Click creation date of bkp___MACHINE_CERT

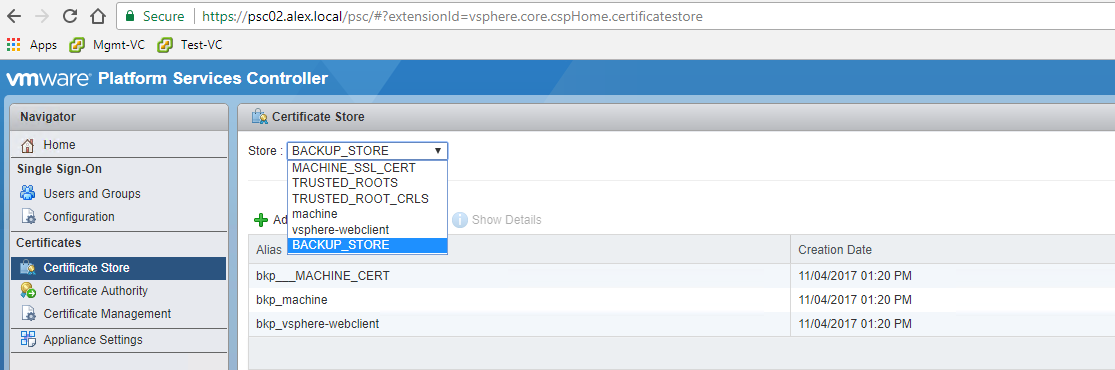pyautogui.click(x=855, y=276)
